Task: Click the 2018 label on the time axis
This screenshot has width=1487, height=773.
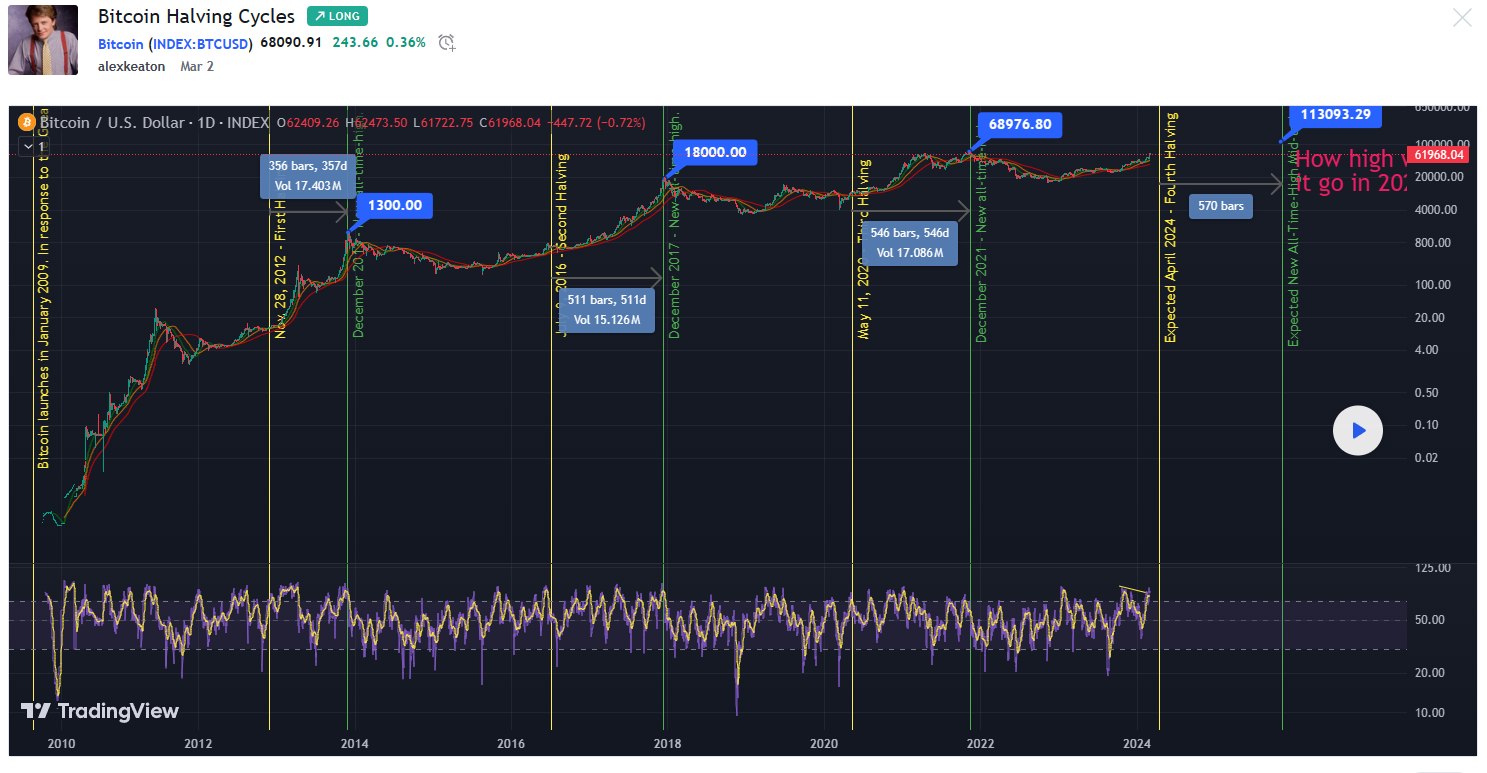Action: click(x=667, y=743)
